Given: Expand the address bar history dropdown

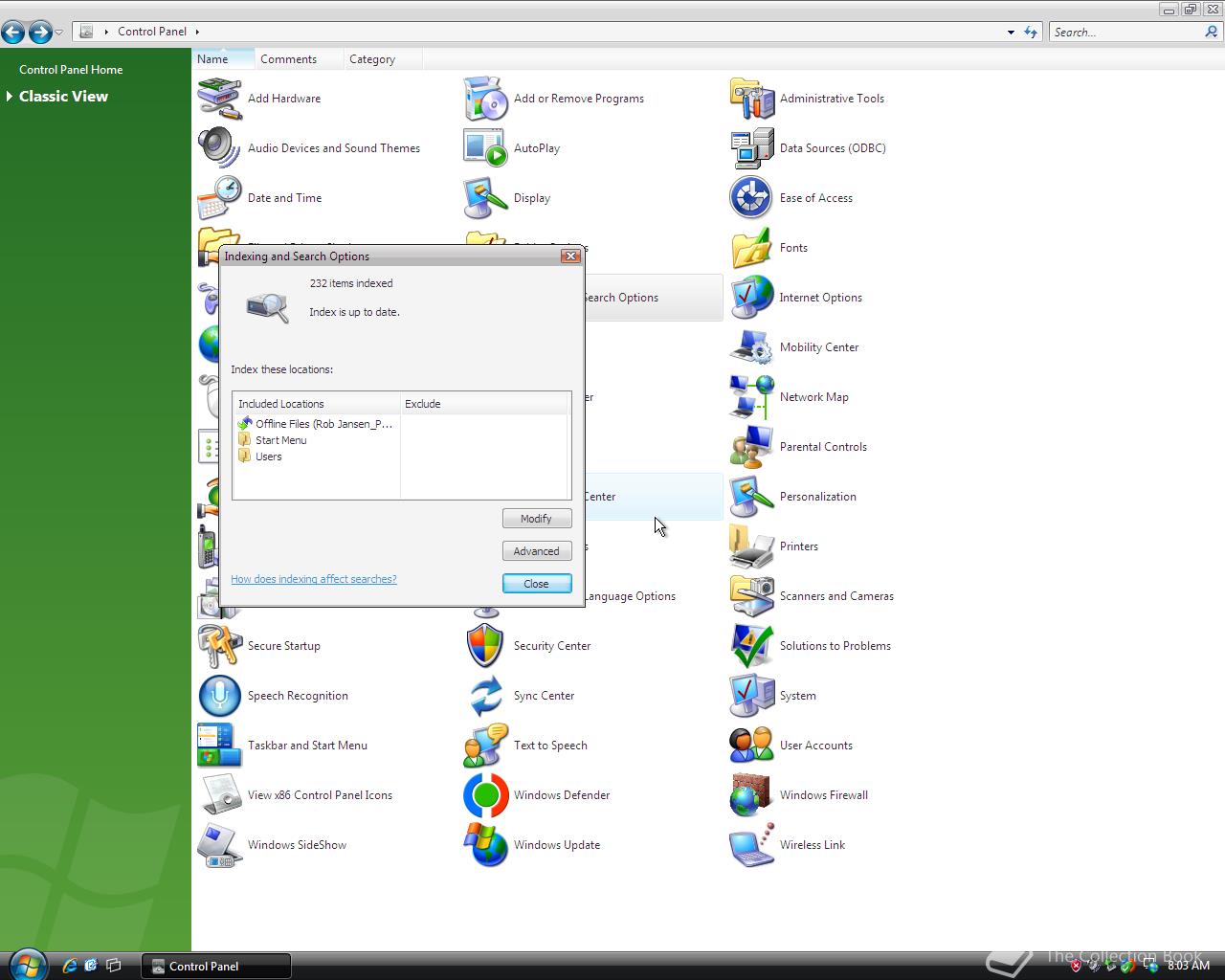Looking at the screenshot, I should point(1011,32).
